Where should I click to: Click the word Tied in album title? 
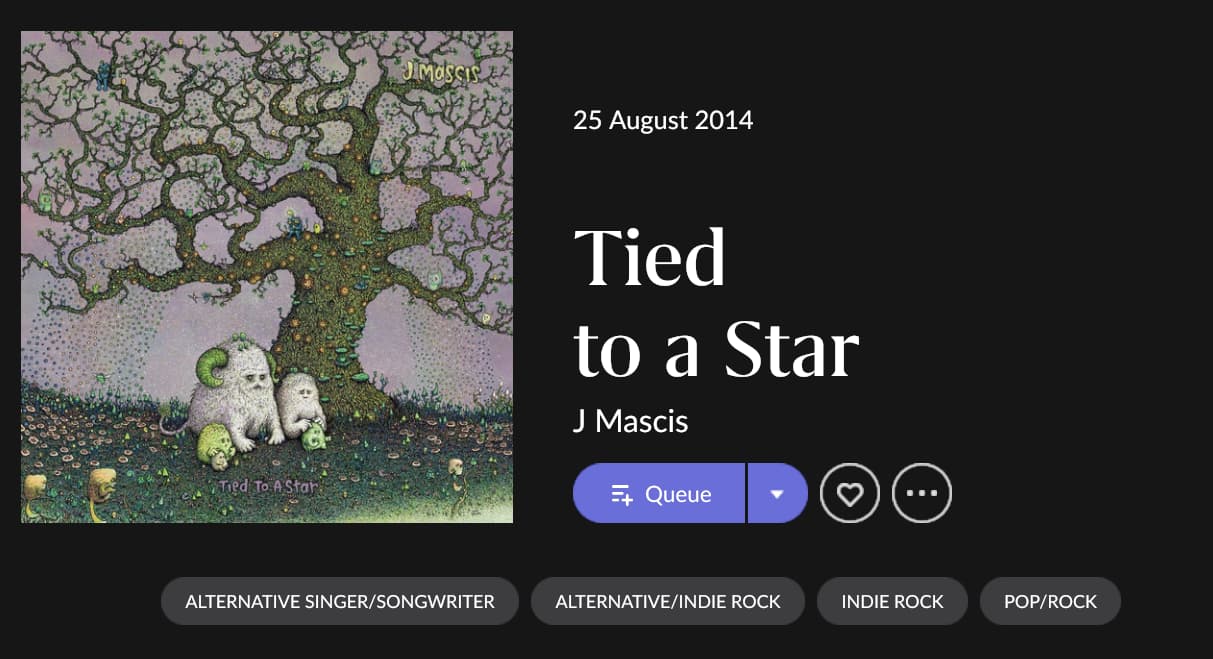pos(649,257)
